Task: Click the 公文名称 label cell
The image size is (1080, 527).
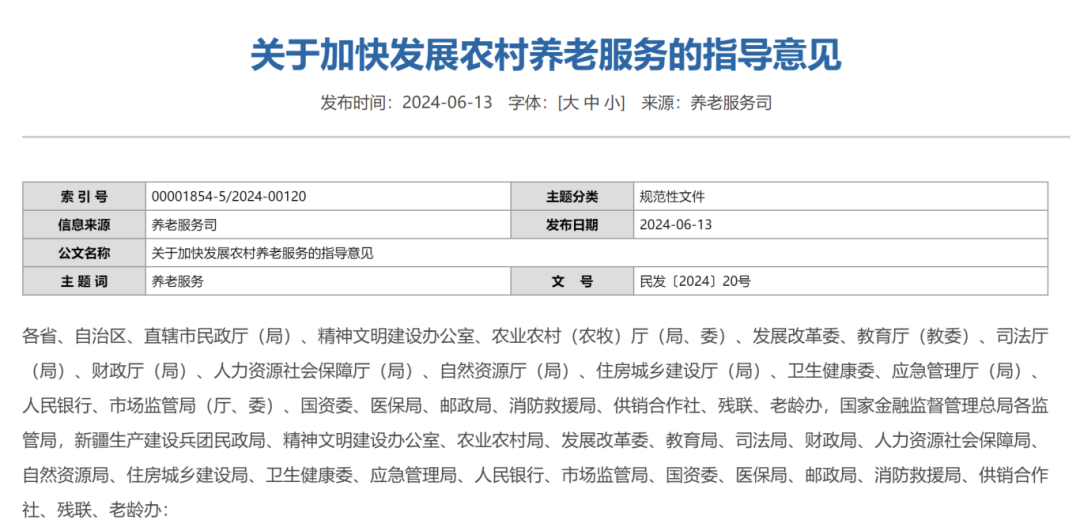Action: click(x=84, y=253)
